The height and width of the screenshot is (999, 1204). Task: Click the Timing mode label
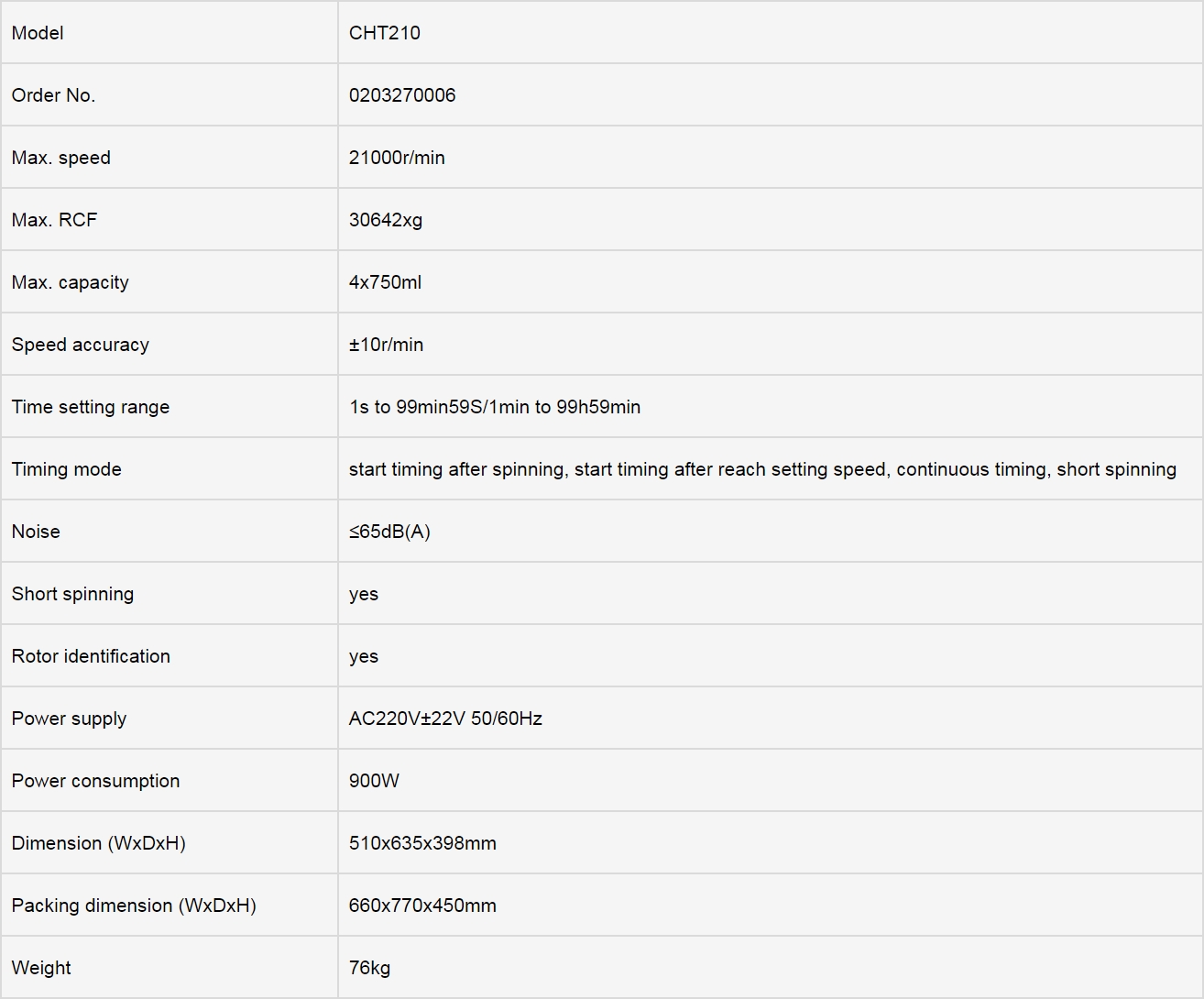[x=67, y=469]
